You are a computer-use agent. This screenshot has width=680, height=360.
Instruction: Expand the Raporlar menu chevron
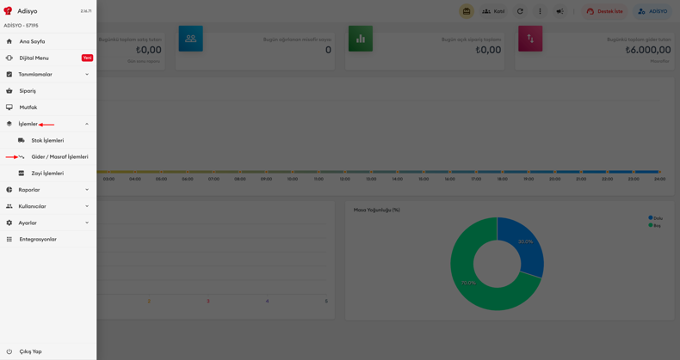click(87, 190)
